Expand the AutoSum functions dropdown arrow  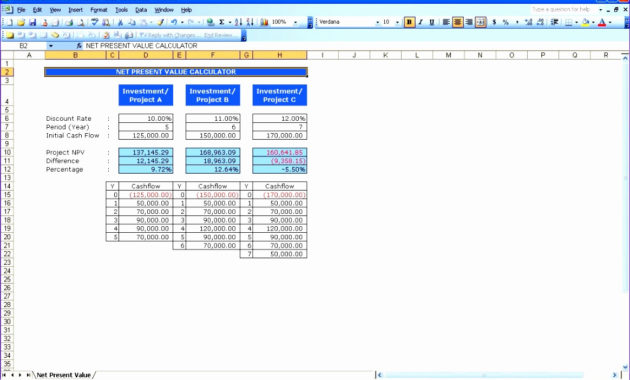pos(230,22)
